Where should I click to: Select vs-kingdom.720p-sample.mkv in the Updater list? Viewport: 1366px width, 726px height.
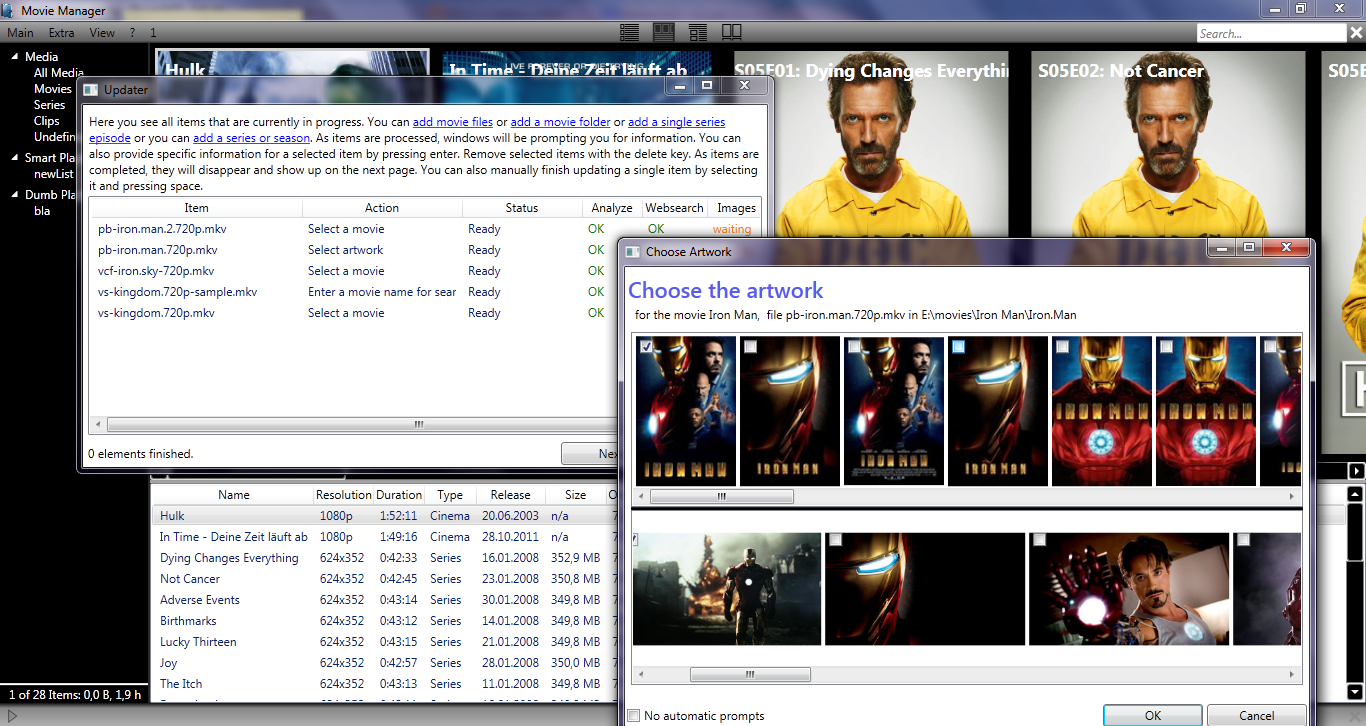[x=177, y=292]
